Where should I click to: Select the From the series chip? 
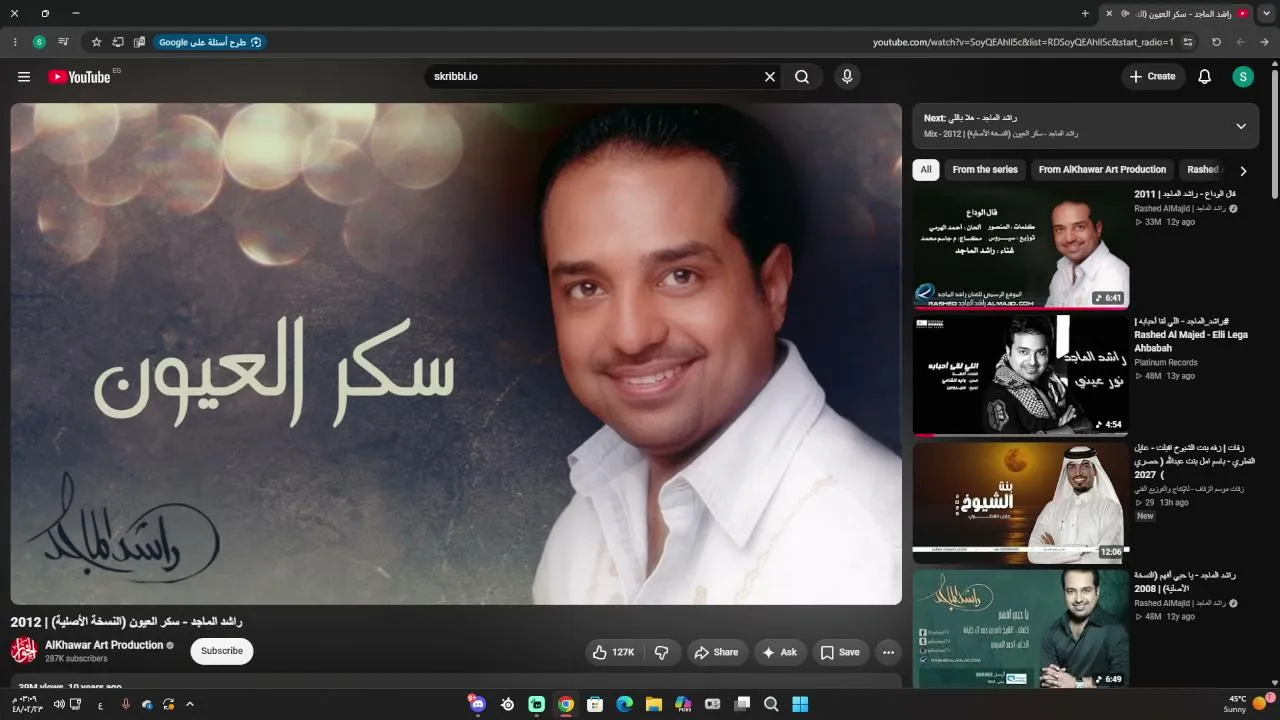(x=985, y=170)
